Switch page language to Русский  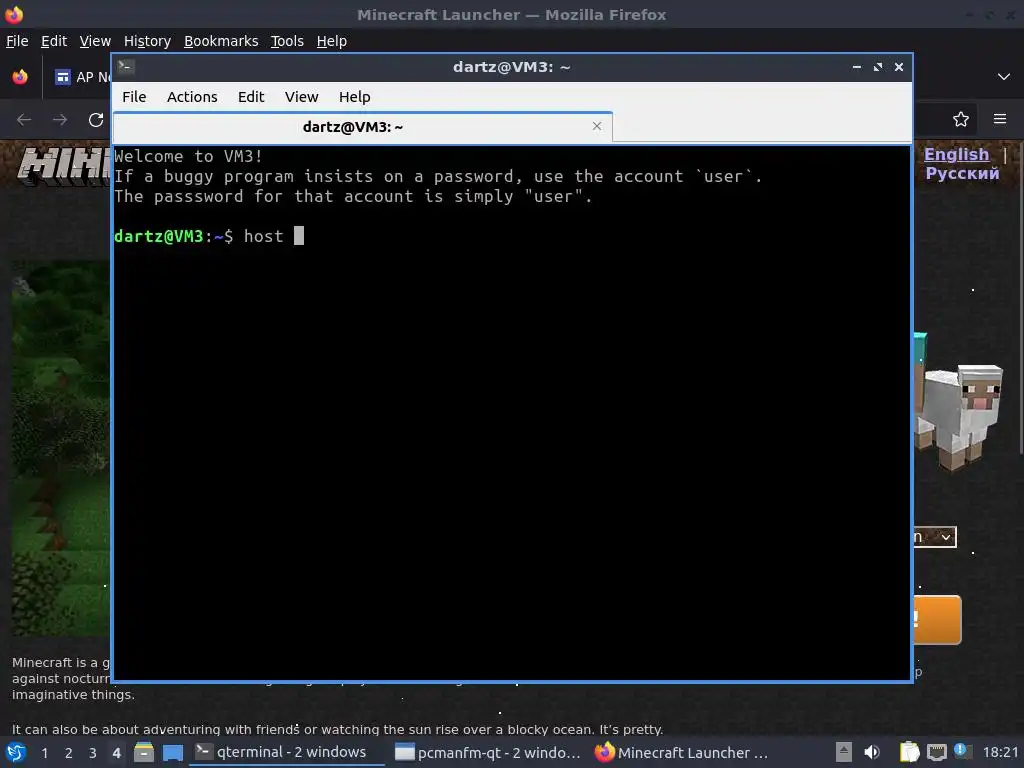[x=962, y=173]
